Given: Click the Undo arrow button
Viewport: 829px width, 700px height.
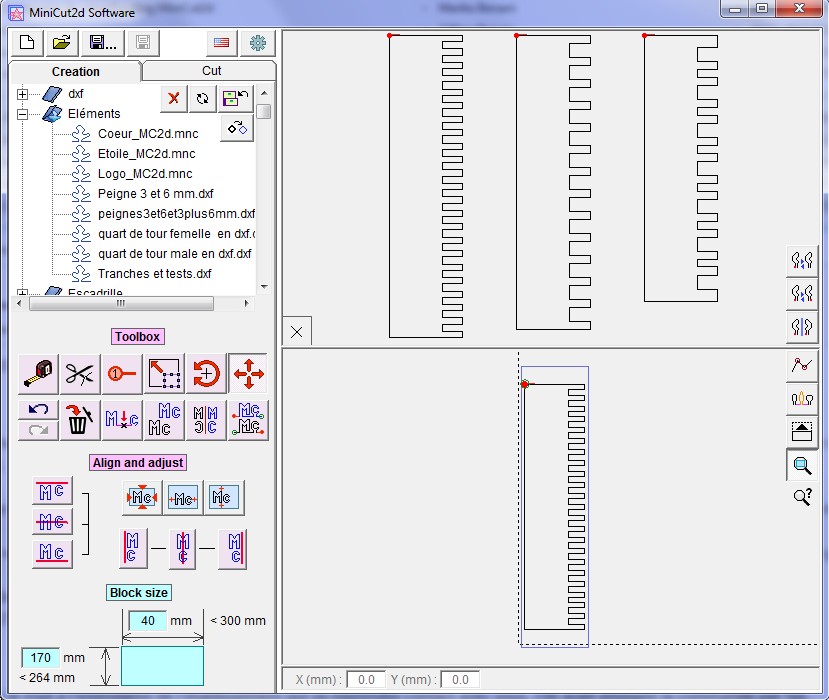Looking at the screenshot, I should 38,409.
